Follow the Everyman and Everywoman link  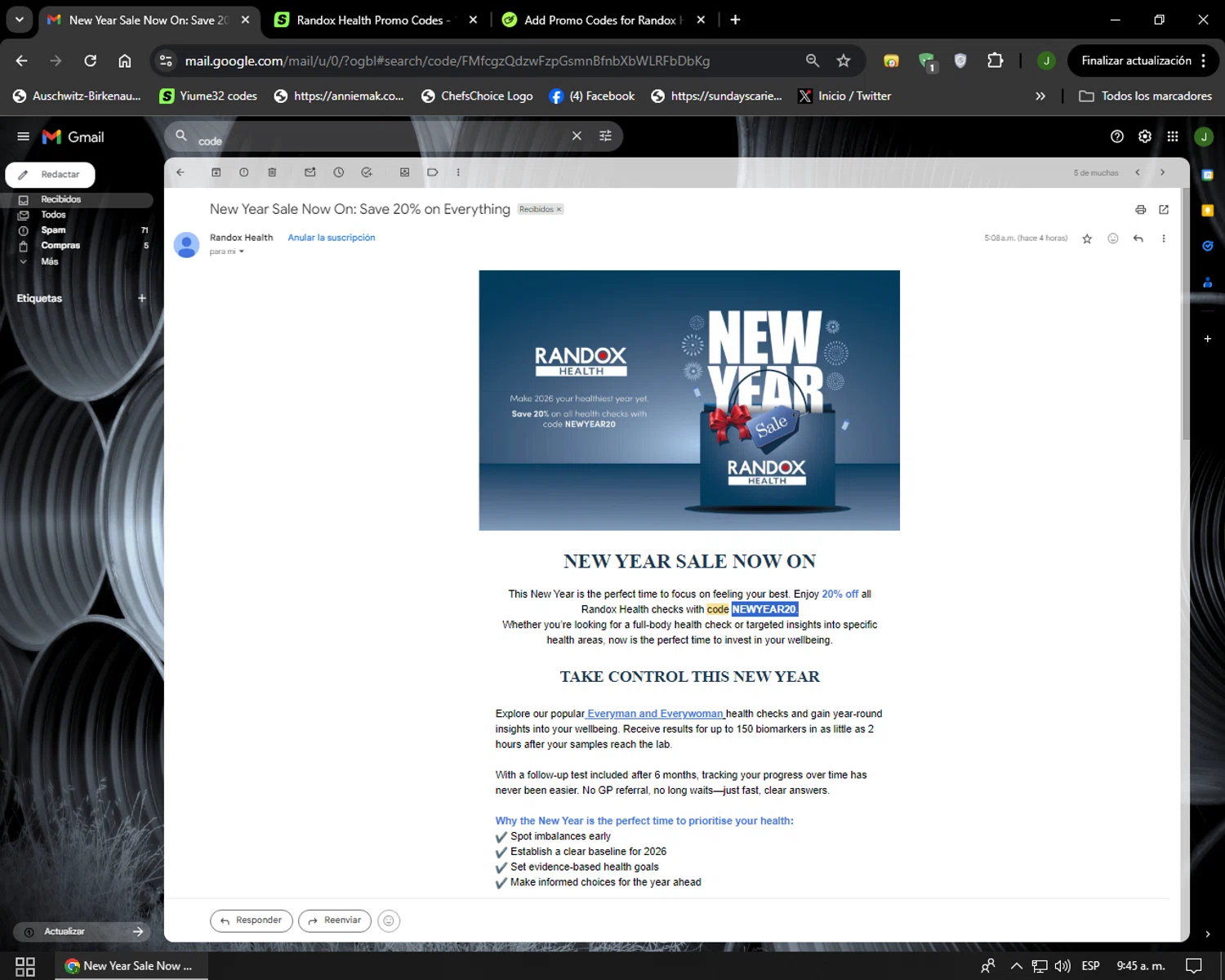click(655, 714)
